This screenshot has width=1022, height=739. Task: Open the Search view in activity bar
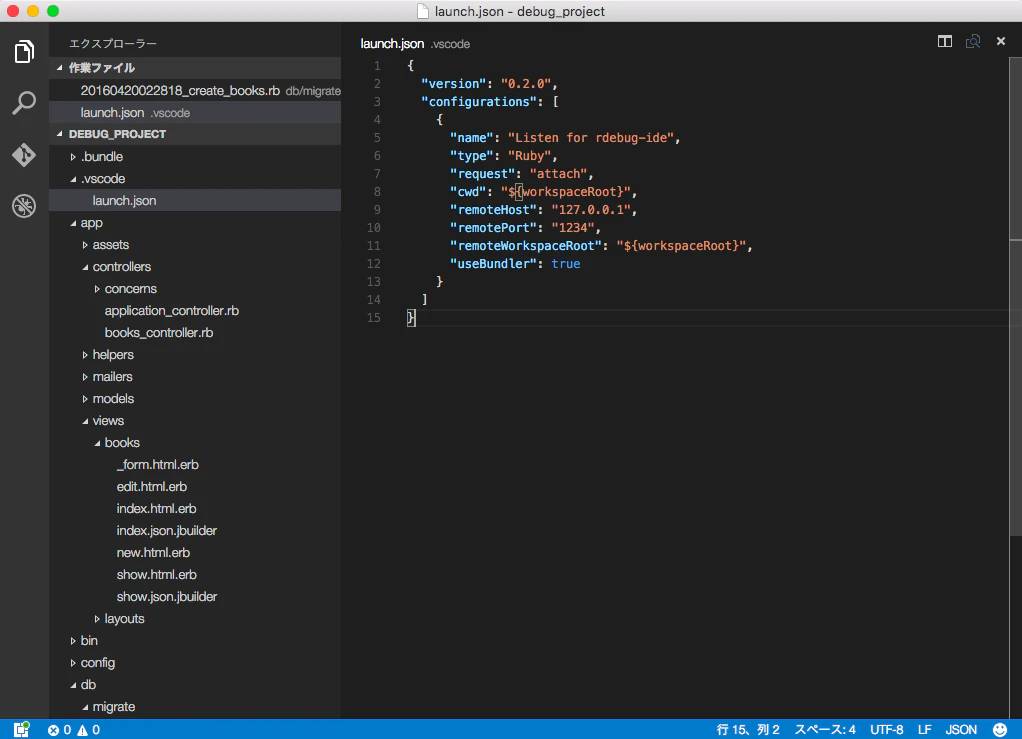tap(24, 103)
